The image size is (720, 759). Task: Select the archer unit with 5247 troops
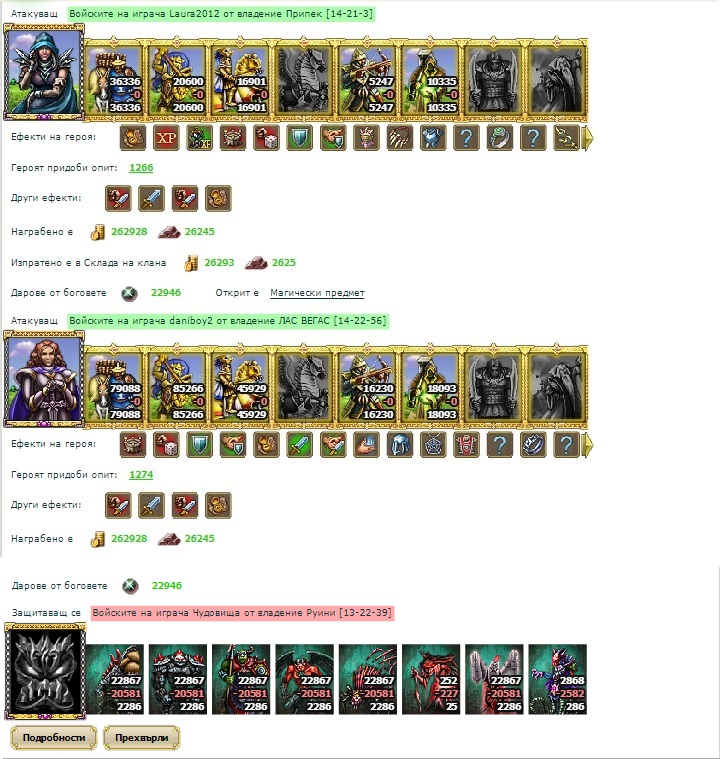[368, 80]
